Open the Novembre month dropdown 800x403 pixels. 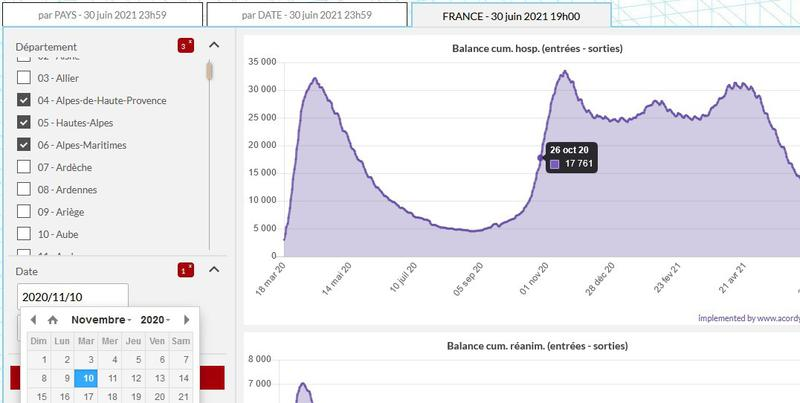(x=101, y=320)
